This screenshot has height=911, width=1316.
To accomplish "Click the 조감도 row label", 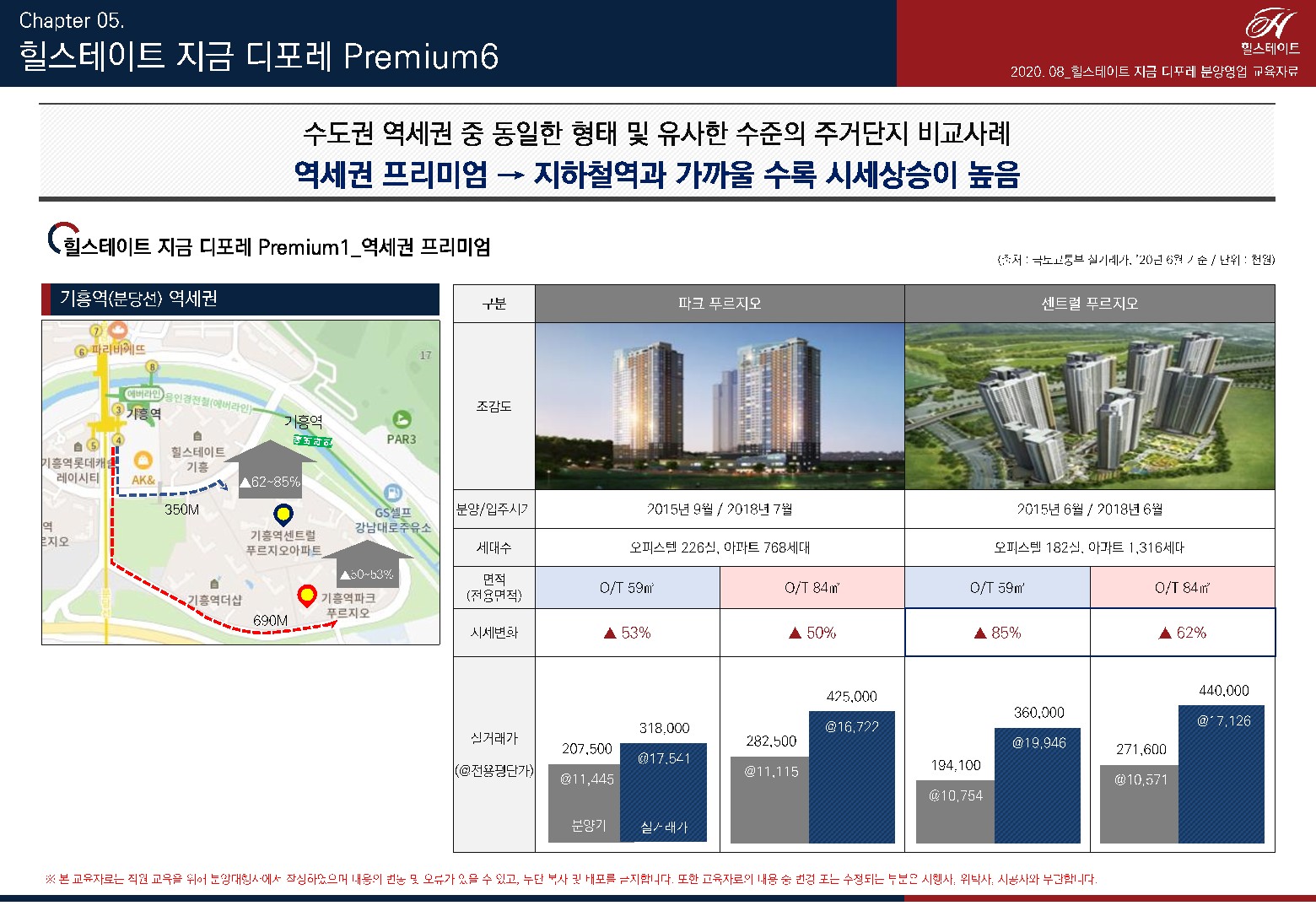I will tap(493, 406).
